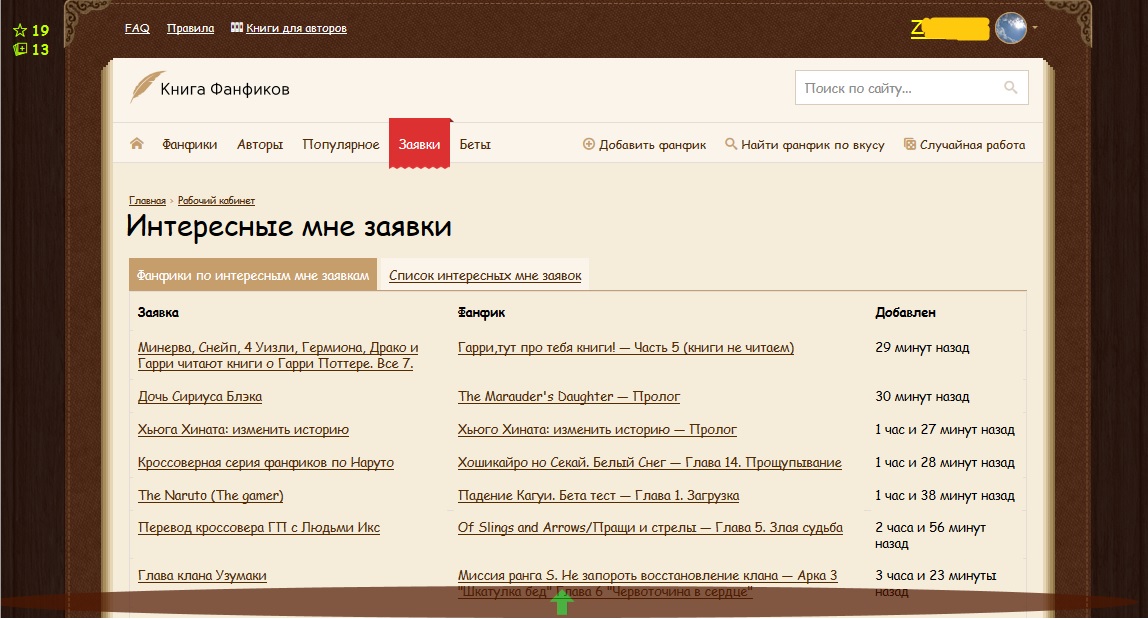Select the «Заявки» menu item

coord(420,143)
